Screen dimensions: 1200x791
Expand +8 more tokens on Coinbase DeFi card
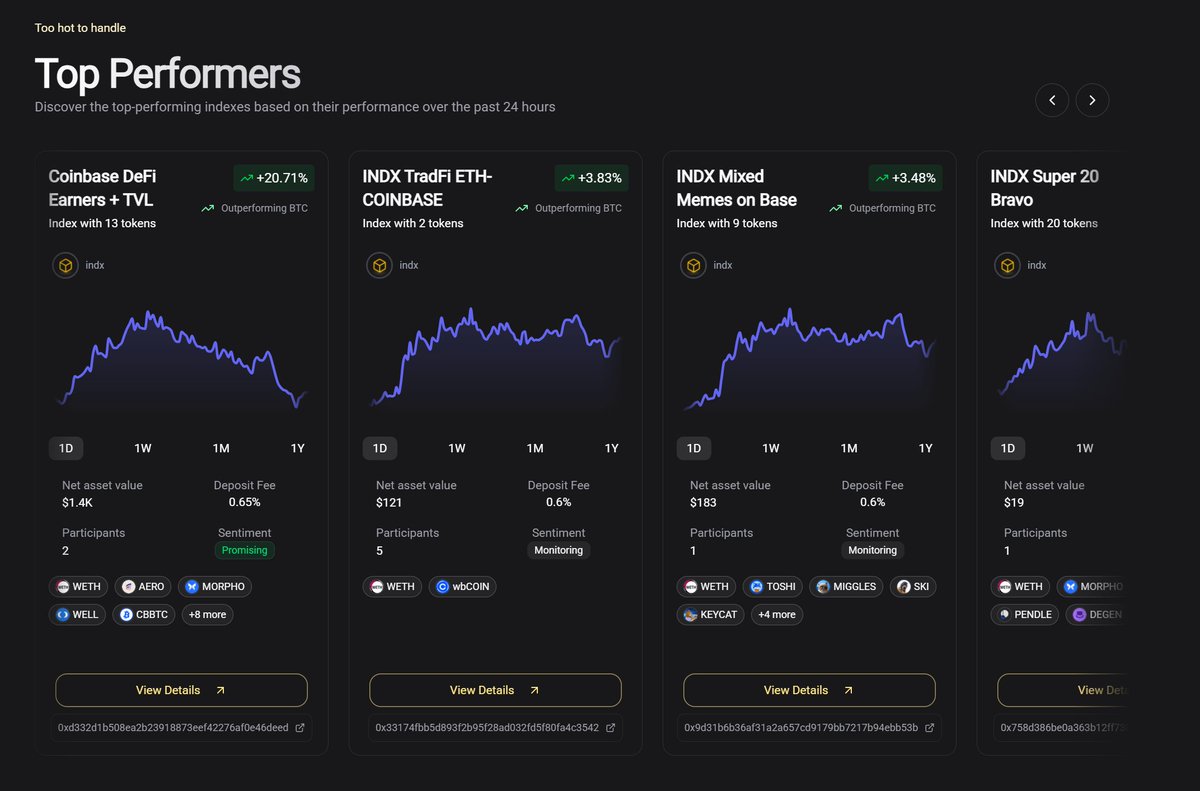[207, 614]
